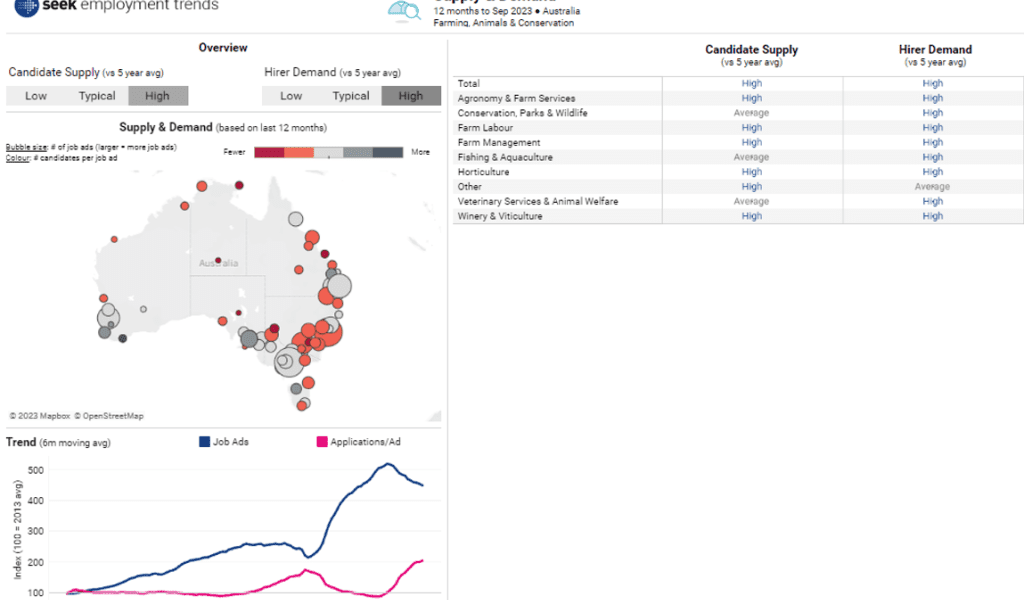Click High candidate supply for Farm Management

click(752, 142)
